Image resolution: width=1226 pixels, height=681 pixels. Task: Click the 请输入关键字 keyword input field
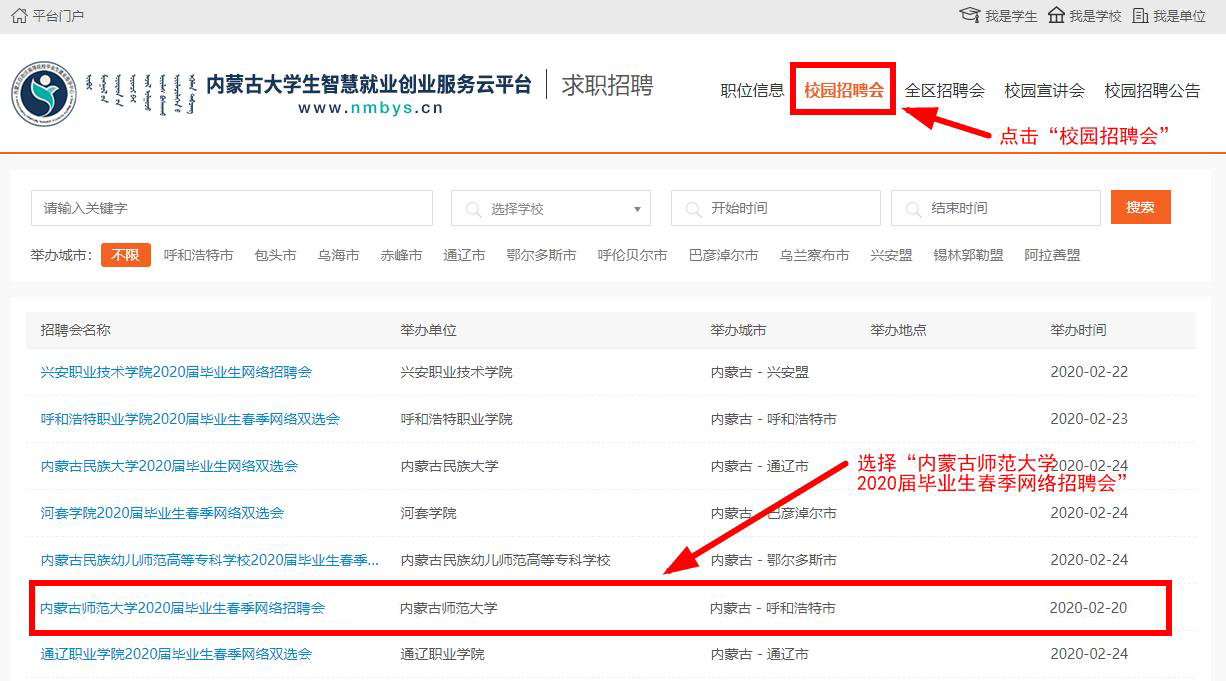(x=232, y=208)
